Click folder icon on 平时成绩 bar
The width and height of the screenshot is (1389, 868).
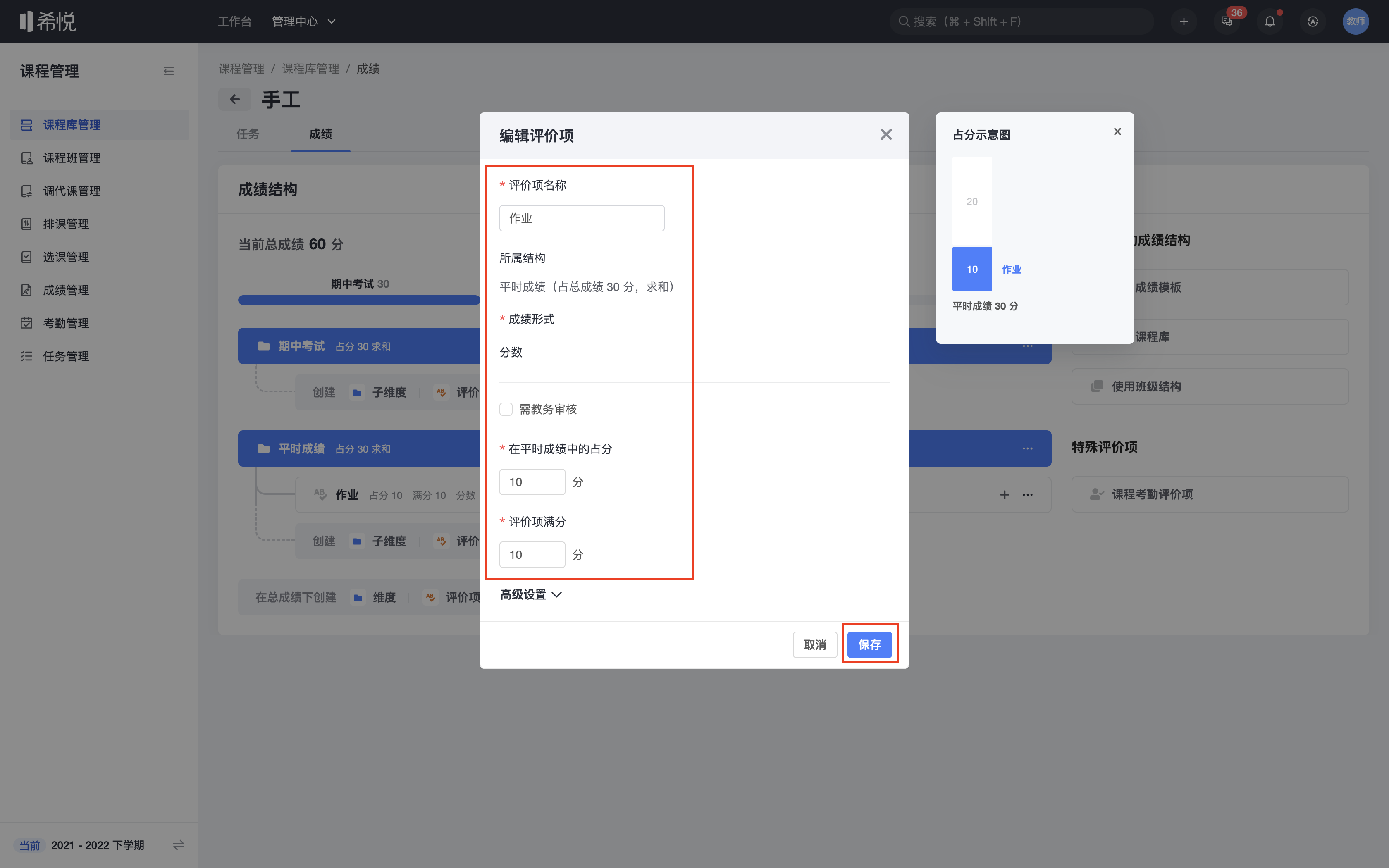(x=263, y=448)
